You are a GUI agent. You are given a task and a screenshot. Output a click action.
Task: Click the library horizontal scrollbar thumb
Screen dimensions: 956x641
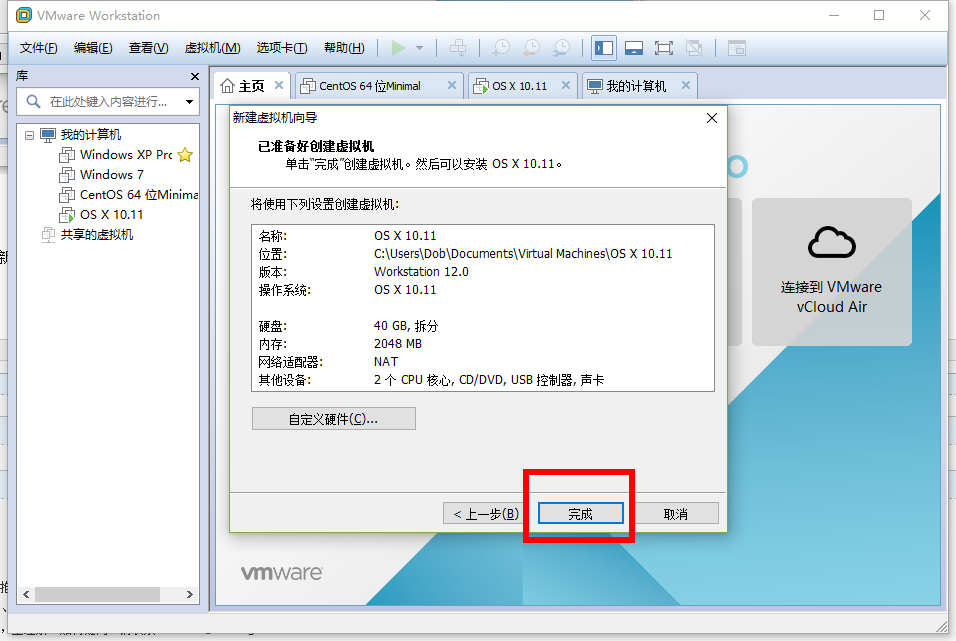click(x=98, y=594)
